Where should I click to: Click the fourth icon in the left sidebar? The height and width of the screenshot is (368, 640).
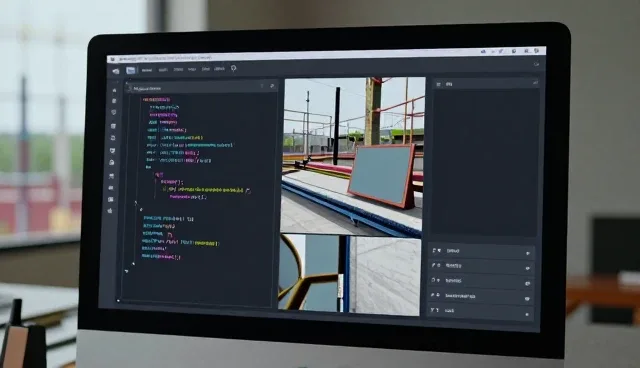click(113, 126)
